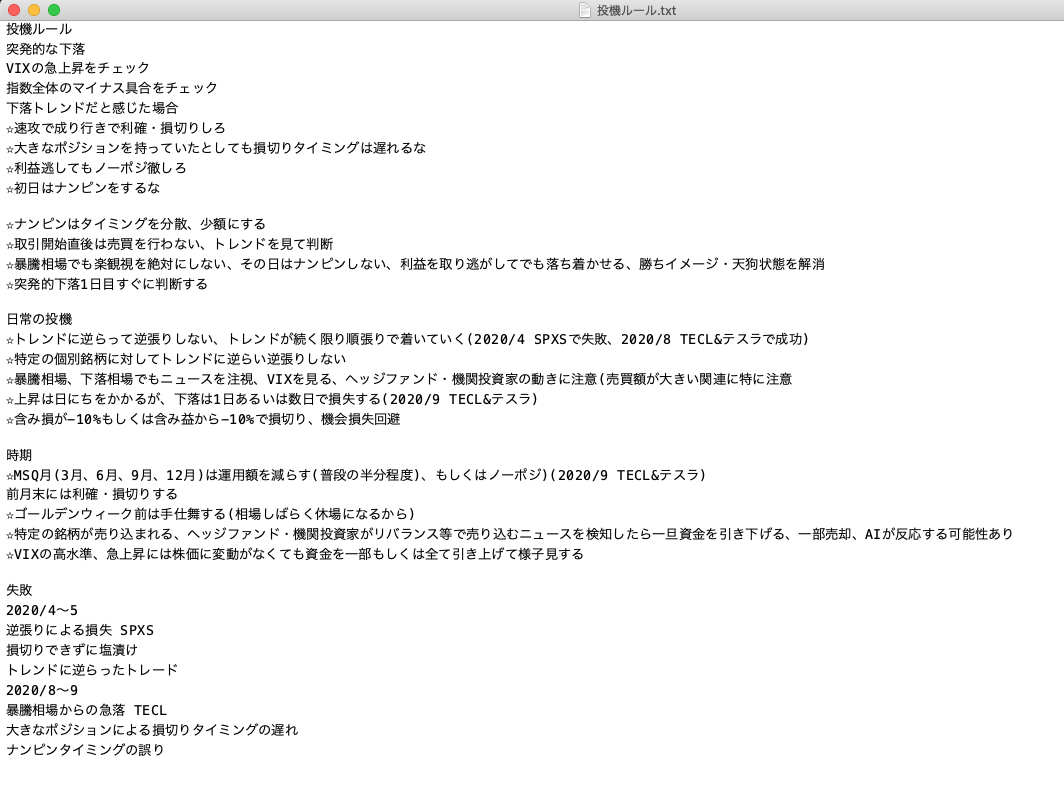Click the section heading 日常の投機
This screenshot has height=792, width=1064.
(39, 319)
